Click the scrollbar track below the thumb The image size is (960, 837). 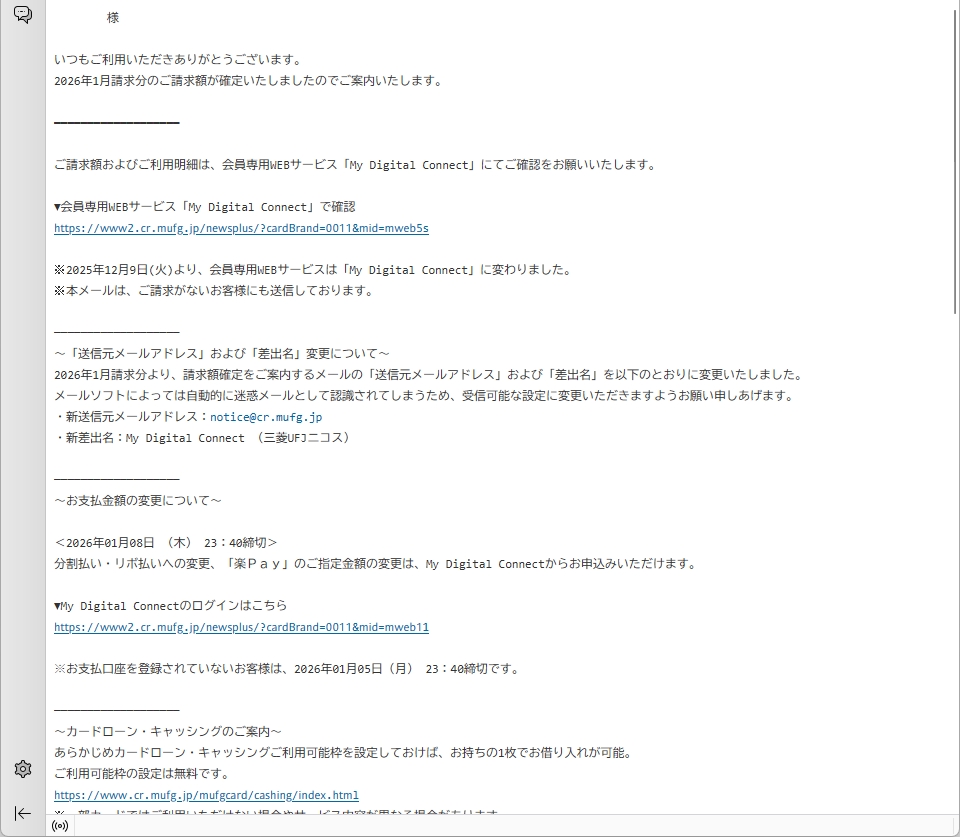coord(954,560)
